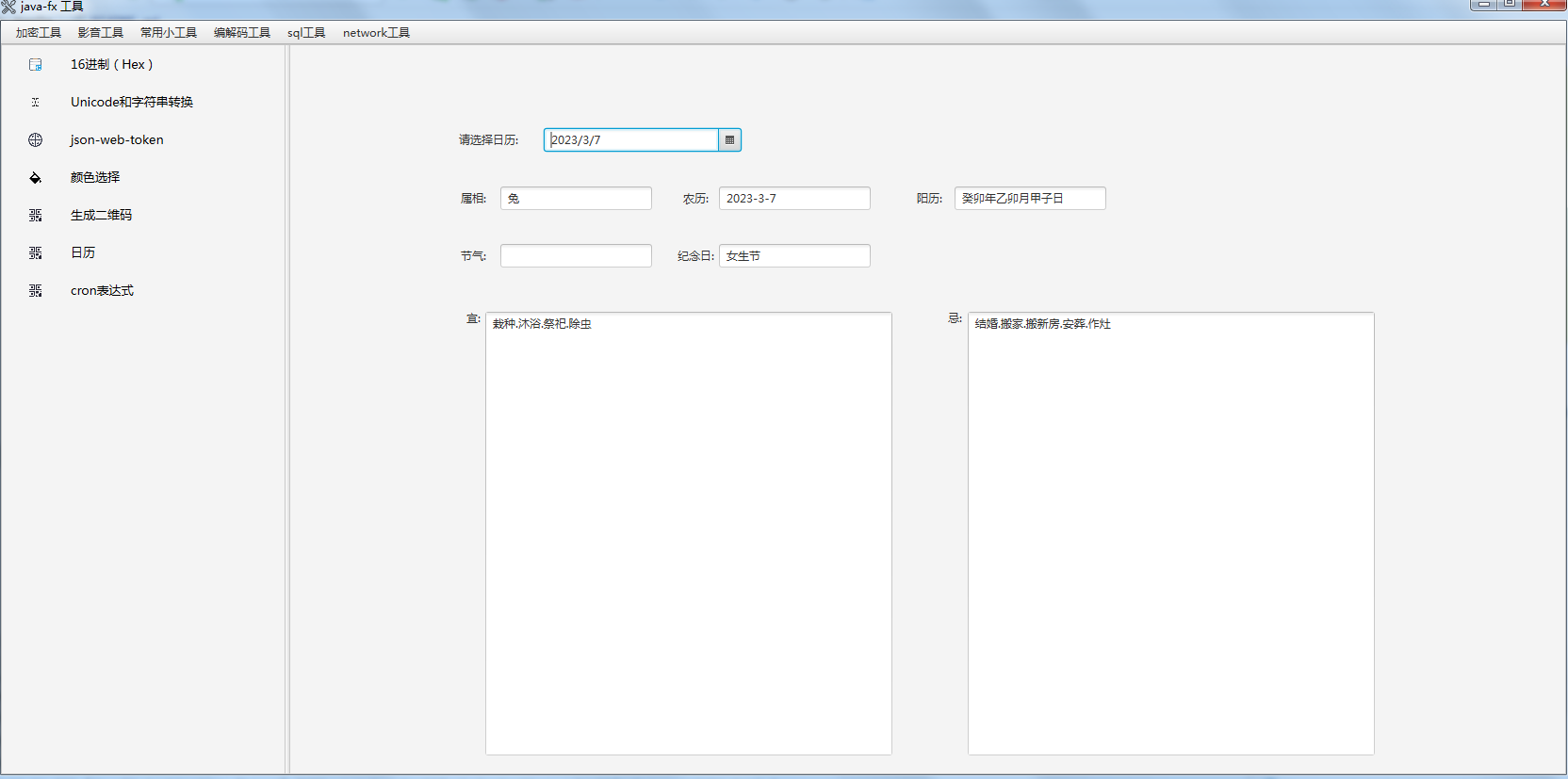The image size is (1568, 779).
Task: Click the icon beside cron表达式
Action: click(x=36, y=291)
